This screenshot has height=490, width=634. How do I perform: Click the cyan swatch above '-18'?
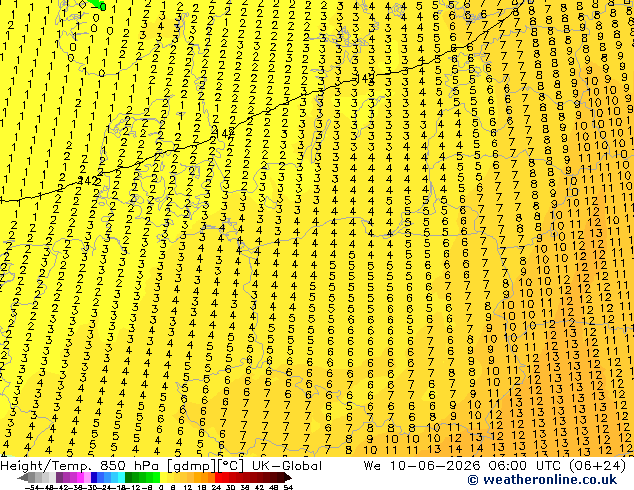coord(121,478)
